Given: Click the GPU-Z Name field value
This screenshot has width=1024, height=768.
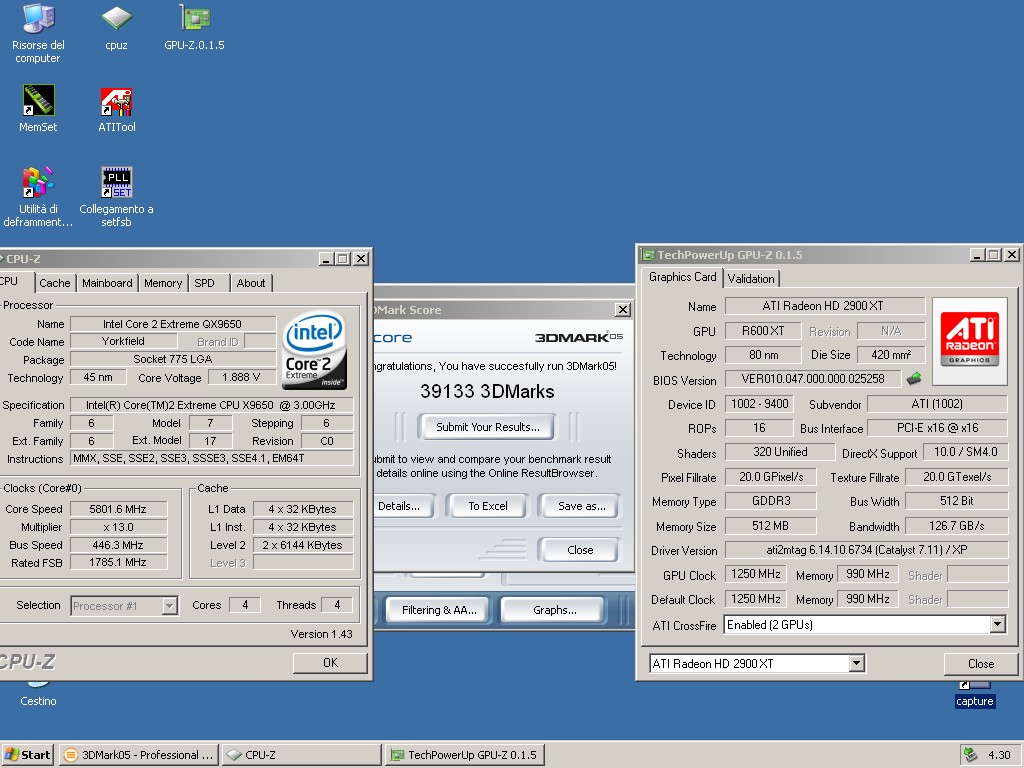Looking at the screenshot, I should click(825, 306).
